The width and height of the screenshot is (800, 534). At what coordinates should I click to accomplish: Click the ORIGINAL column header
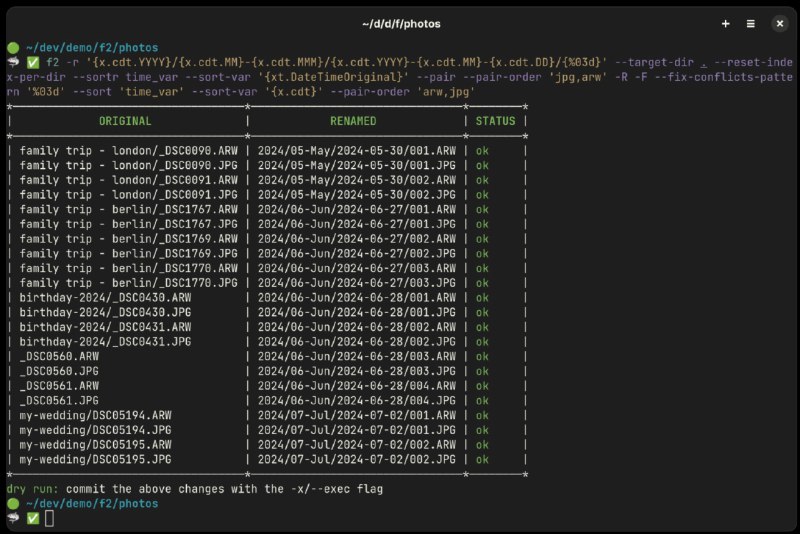pyautogui.click(x=125, y=121)
